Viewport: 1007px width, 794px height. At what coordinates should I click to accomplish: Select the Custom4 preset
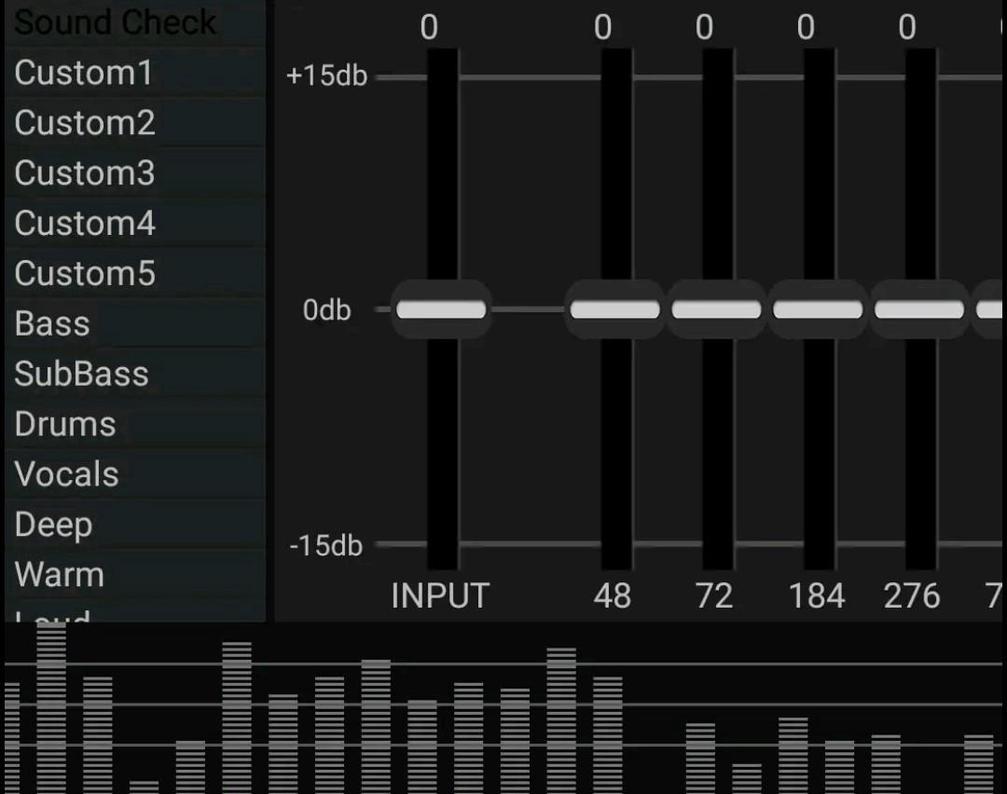[110, 222]
